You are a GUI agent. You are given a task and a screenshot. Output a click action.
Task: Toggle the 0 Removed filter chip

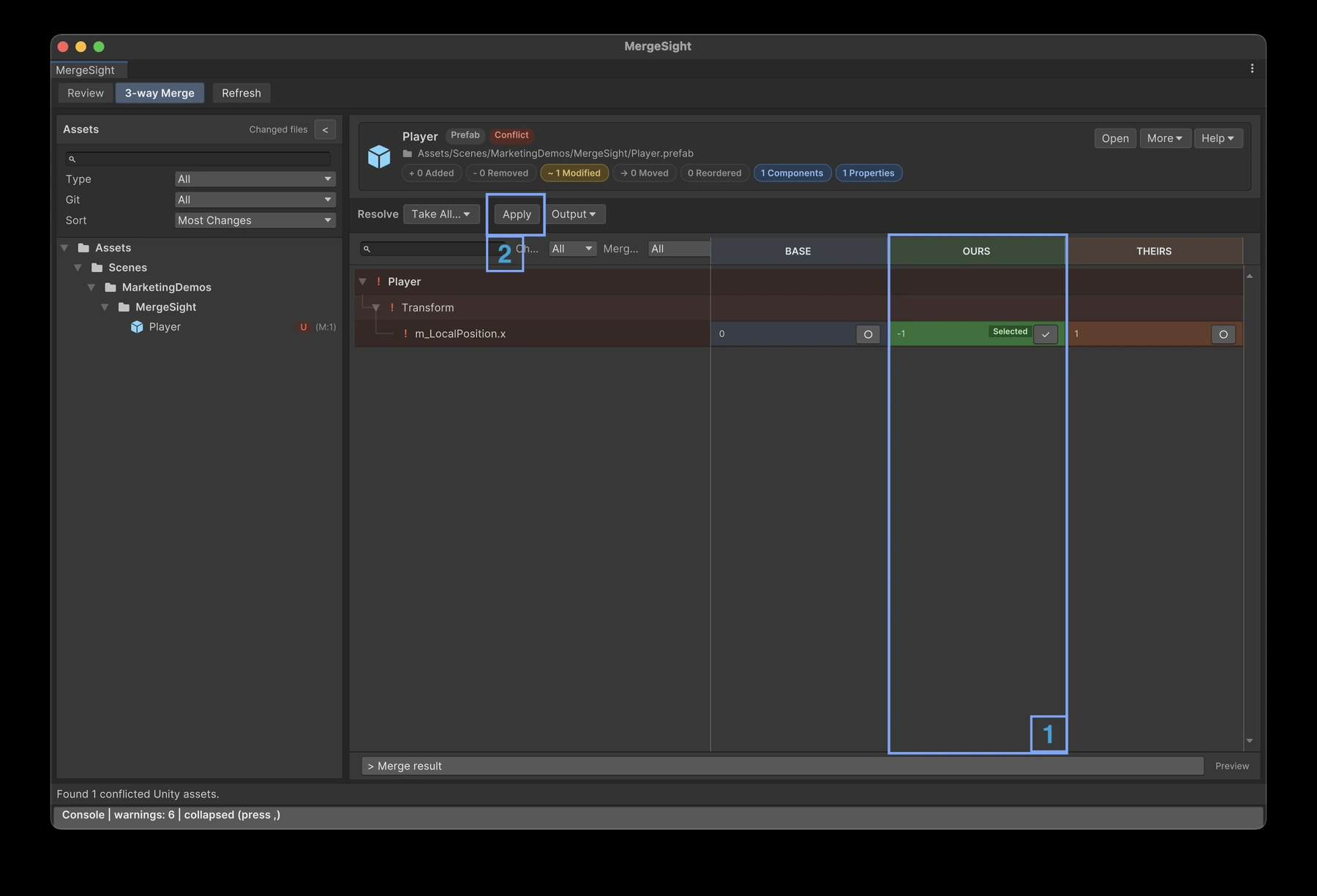500,173
